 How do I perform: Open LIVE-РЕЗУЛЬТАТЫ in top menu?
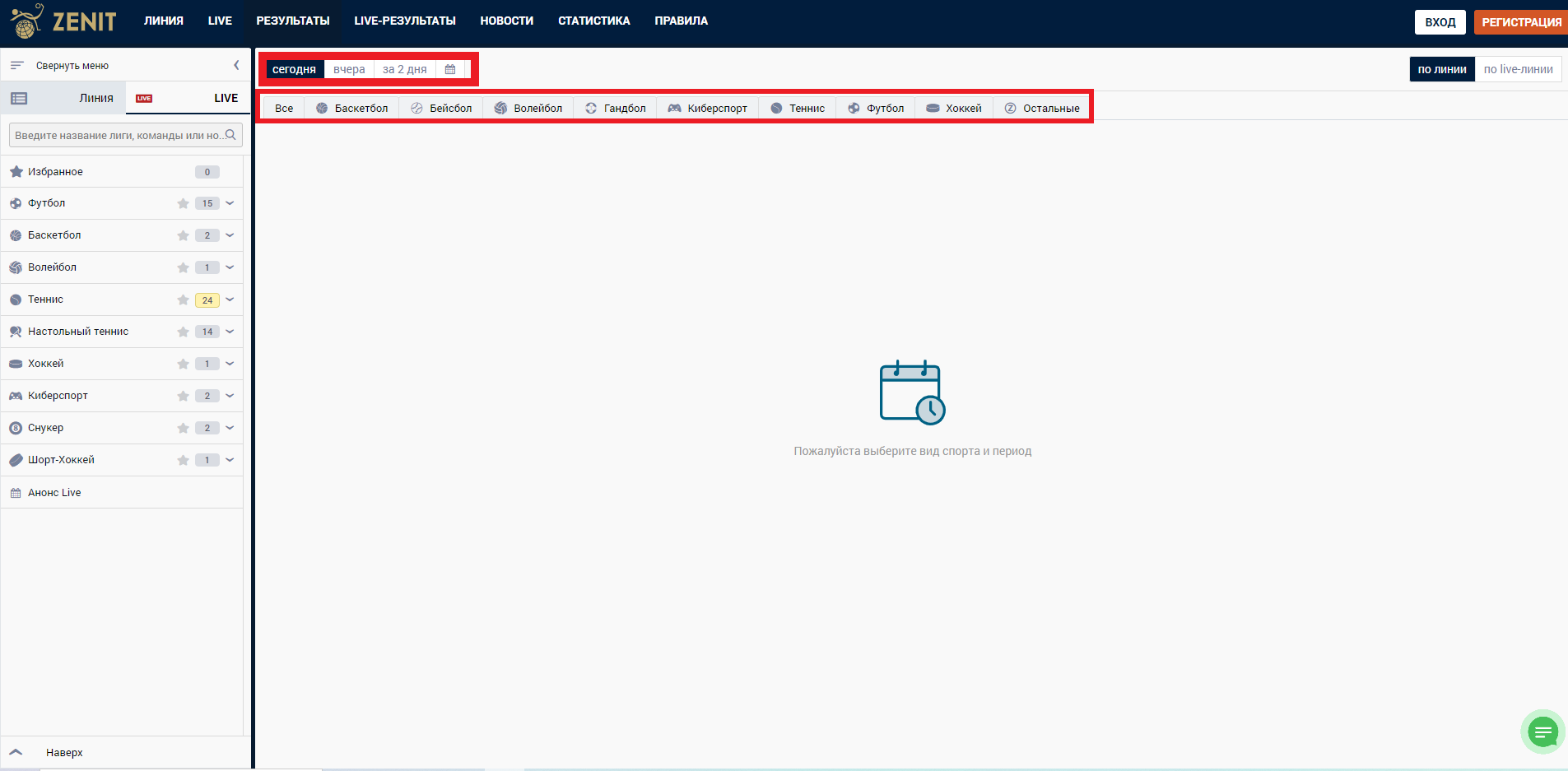pyautogui.click(x=405, y=21)
